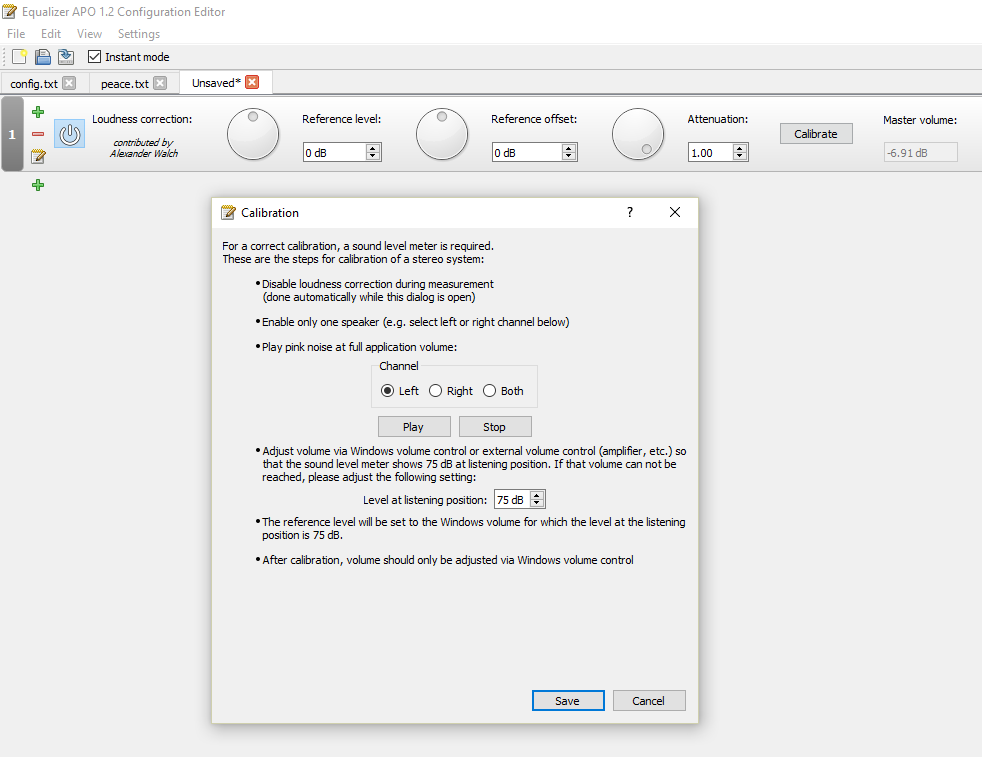
Task: Click the Attenuation dial
Action: (638, 134)
